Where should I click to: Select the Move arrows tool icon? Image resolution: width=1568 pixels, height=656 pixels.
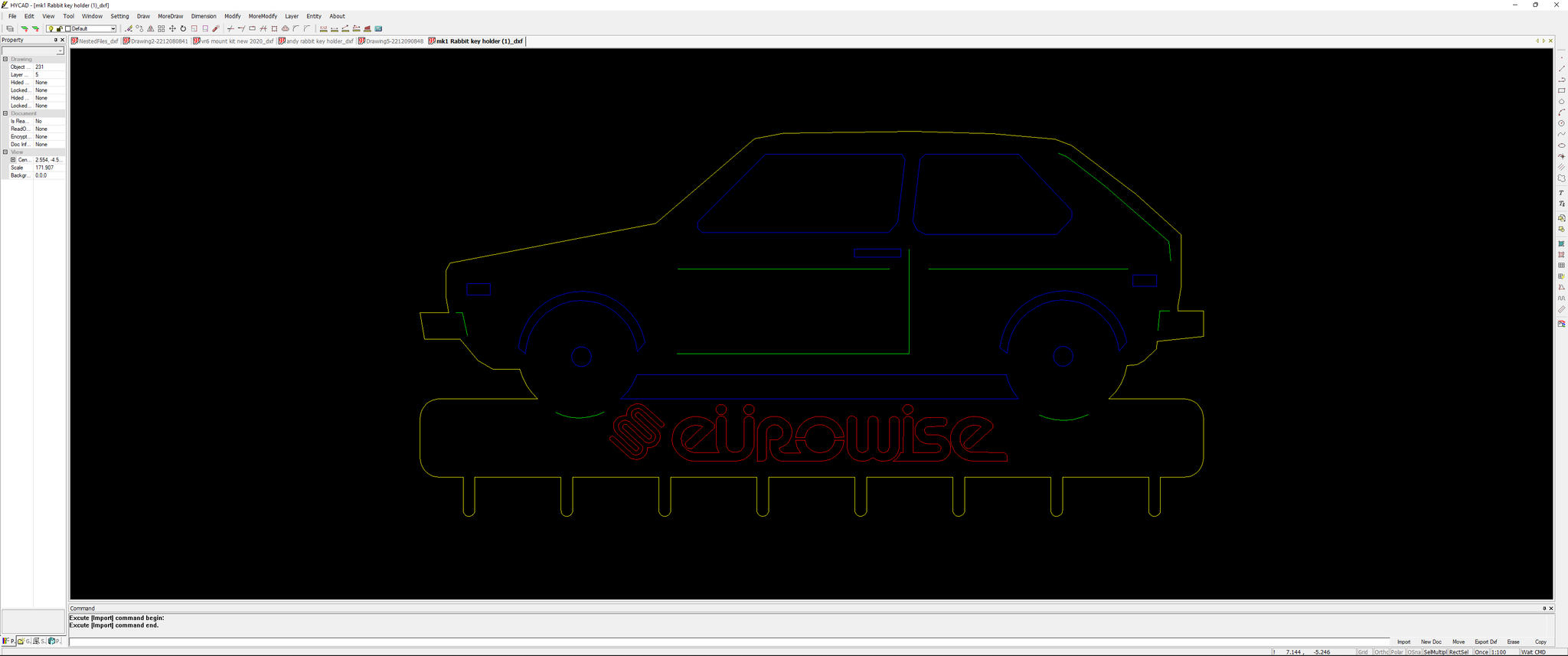coord(172,29)
